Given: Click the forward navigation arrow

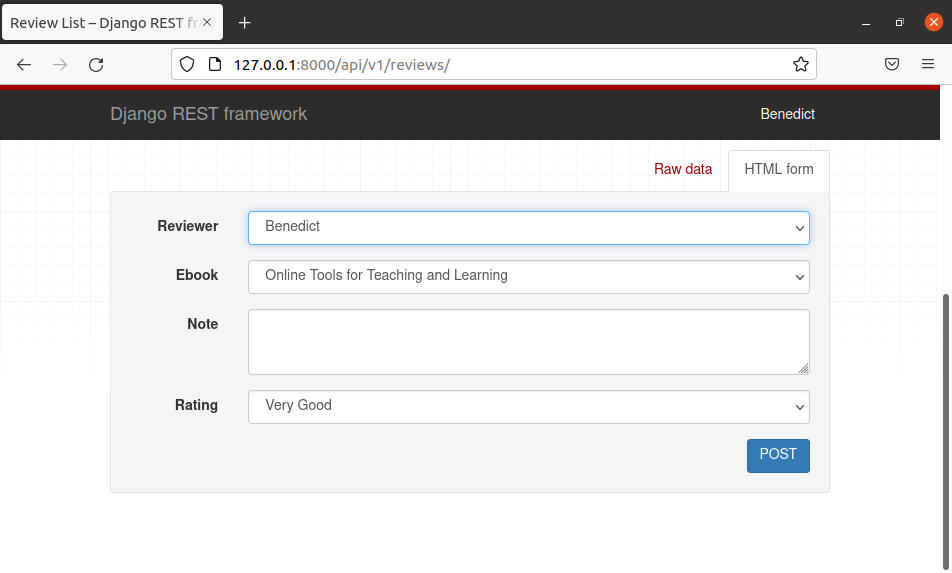Looking at the screenshot, I should tap(60, 64).
